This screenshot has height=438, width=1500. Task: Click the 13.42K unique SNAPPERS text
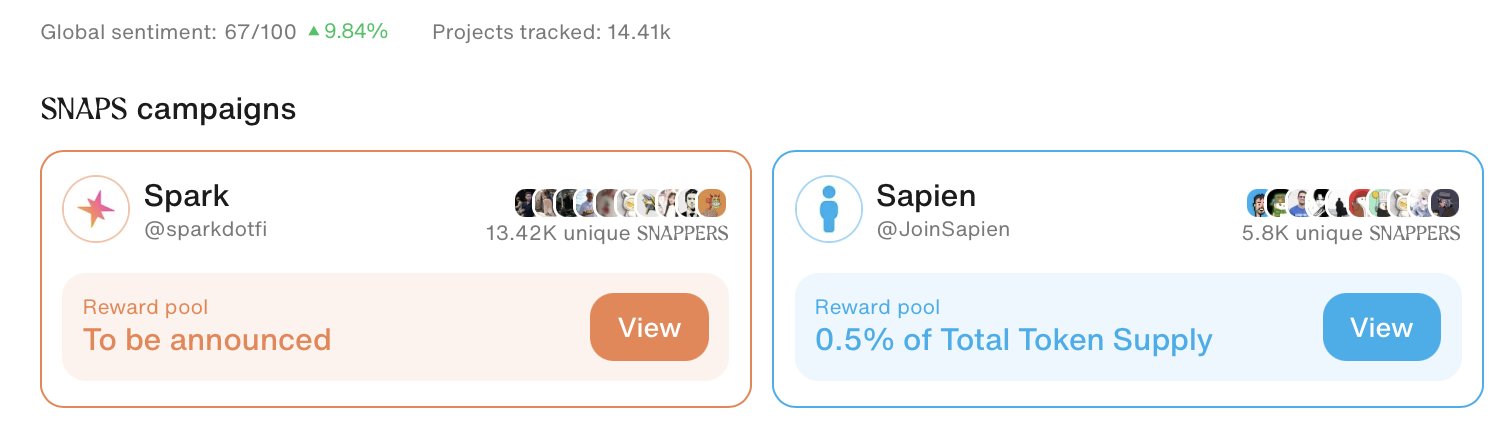(x=606, y=234)
